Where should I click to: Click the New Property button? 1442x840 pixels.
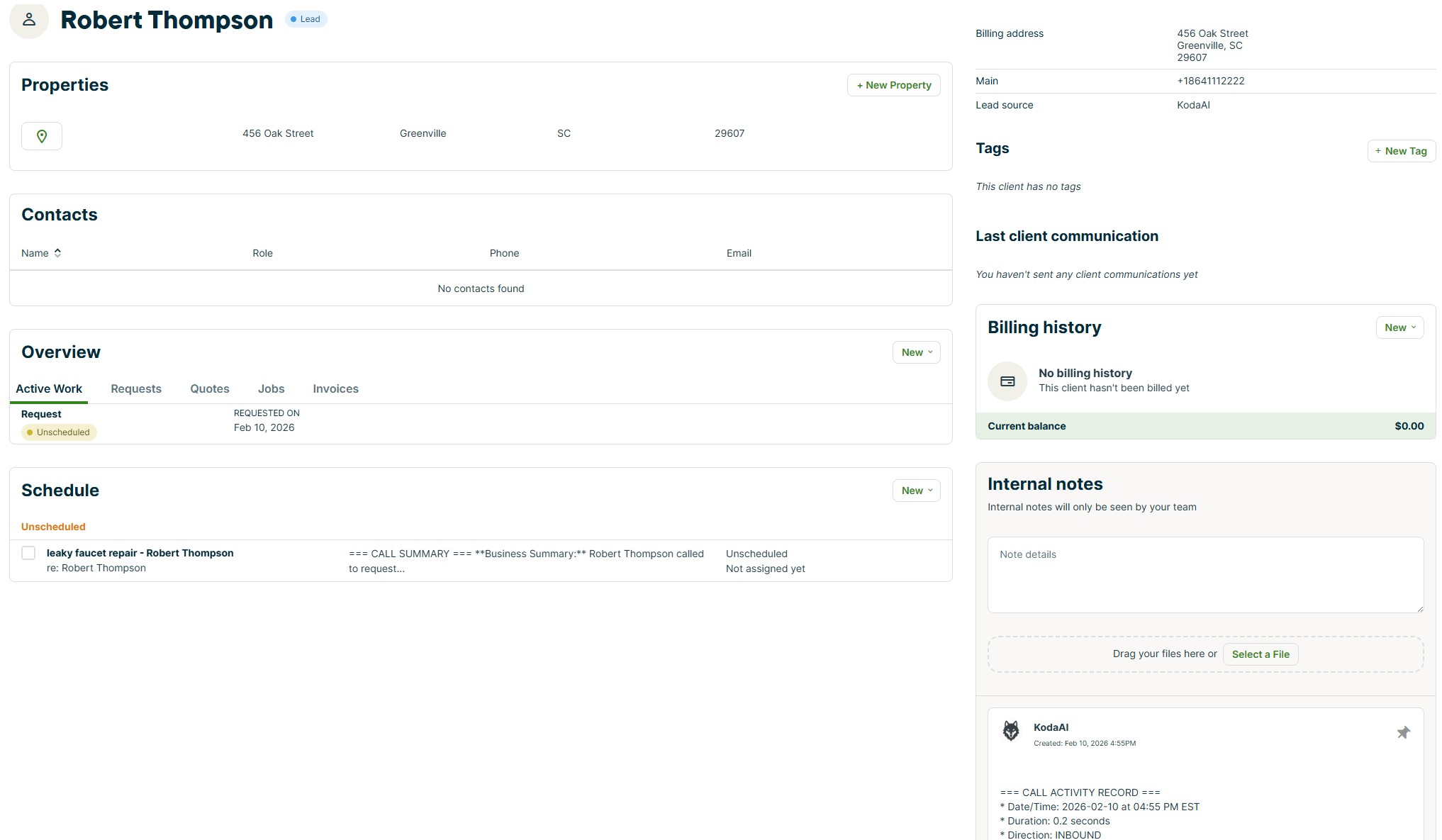[x=893, y=84]
